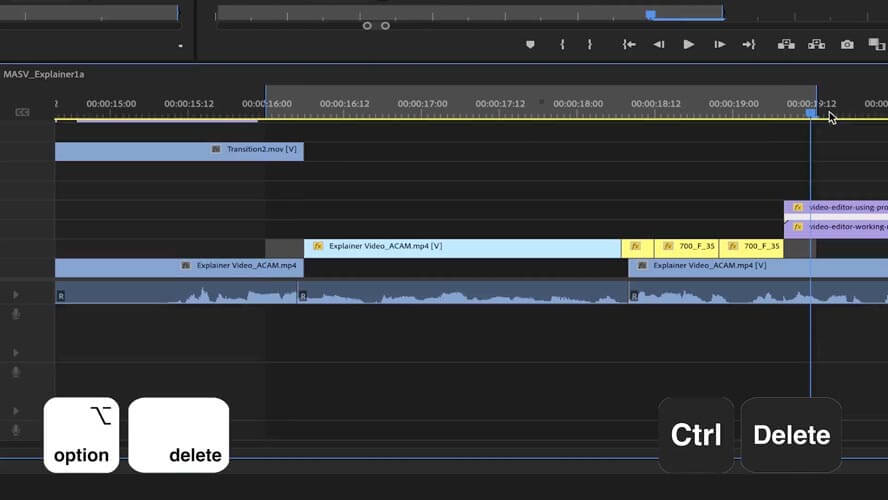This screenshot has height=500, width=888.
Task: Click the 00:00:17:00 mark on time ruler
Action: (422, 104)
